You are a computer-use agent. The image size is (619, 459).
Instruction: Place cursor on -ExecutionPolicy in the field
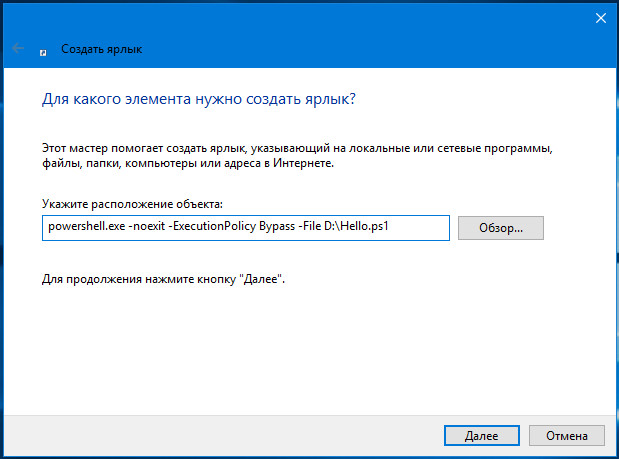212,227
